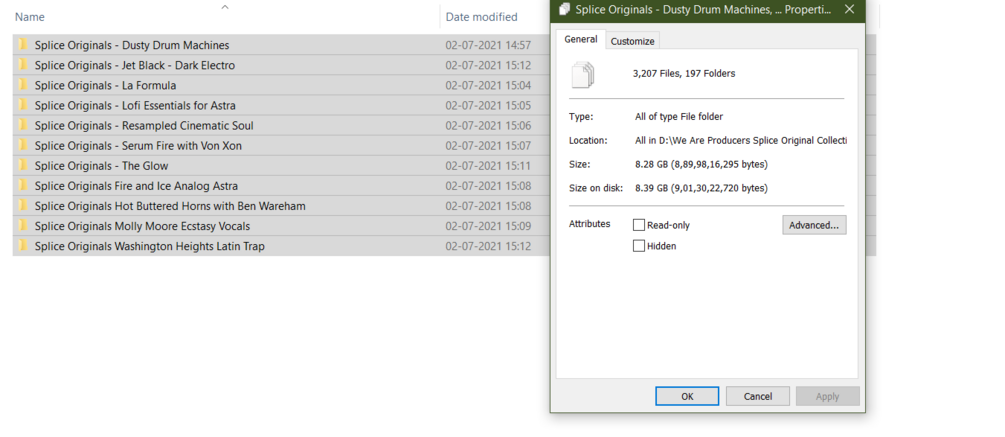Click date 02-07-2021 15:04 cell
Image resolution: width=1005 pixels, height=437 pixels.
[488, 85]
